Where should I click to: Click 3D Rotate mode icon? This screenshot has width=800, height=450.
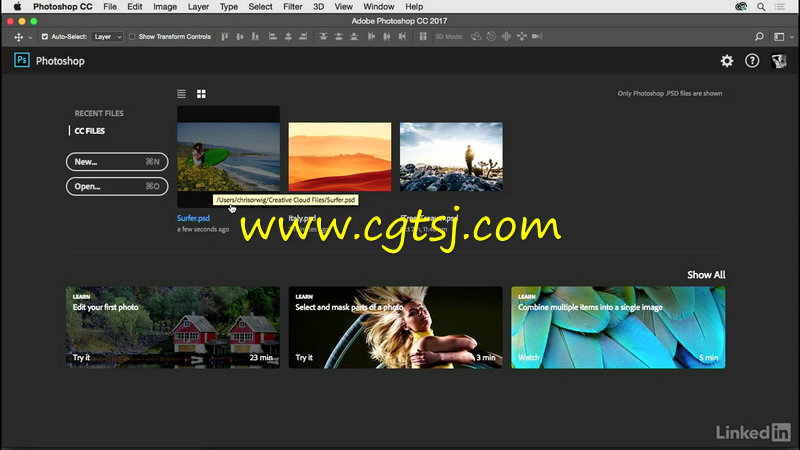click(x=476, y=37)
